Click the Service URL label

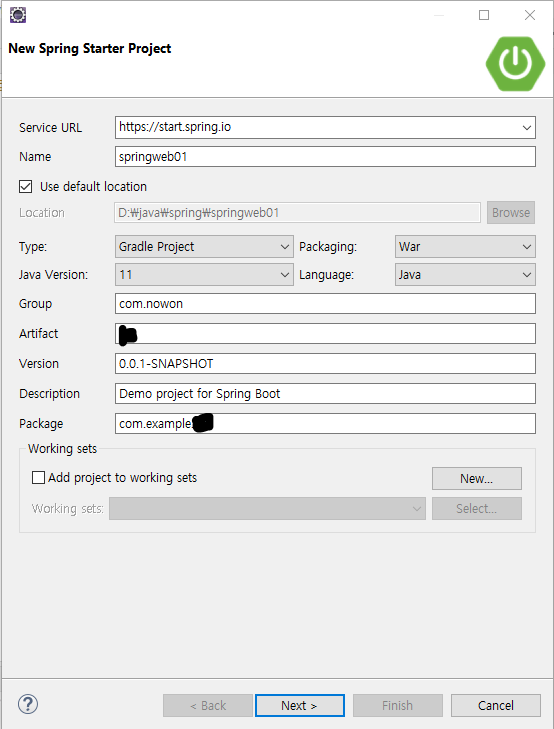50,128
